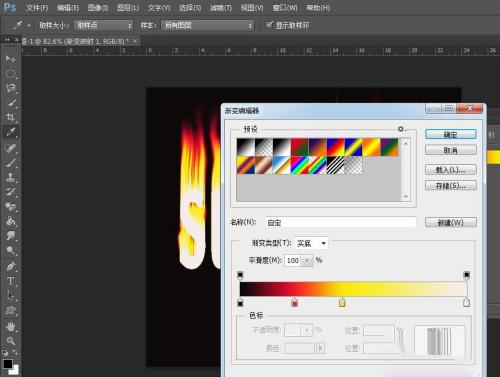Select the Custom Shape tool

click(10, 310)
